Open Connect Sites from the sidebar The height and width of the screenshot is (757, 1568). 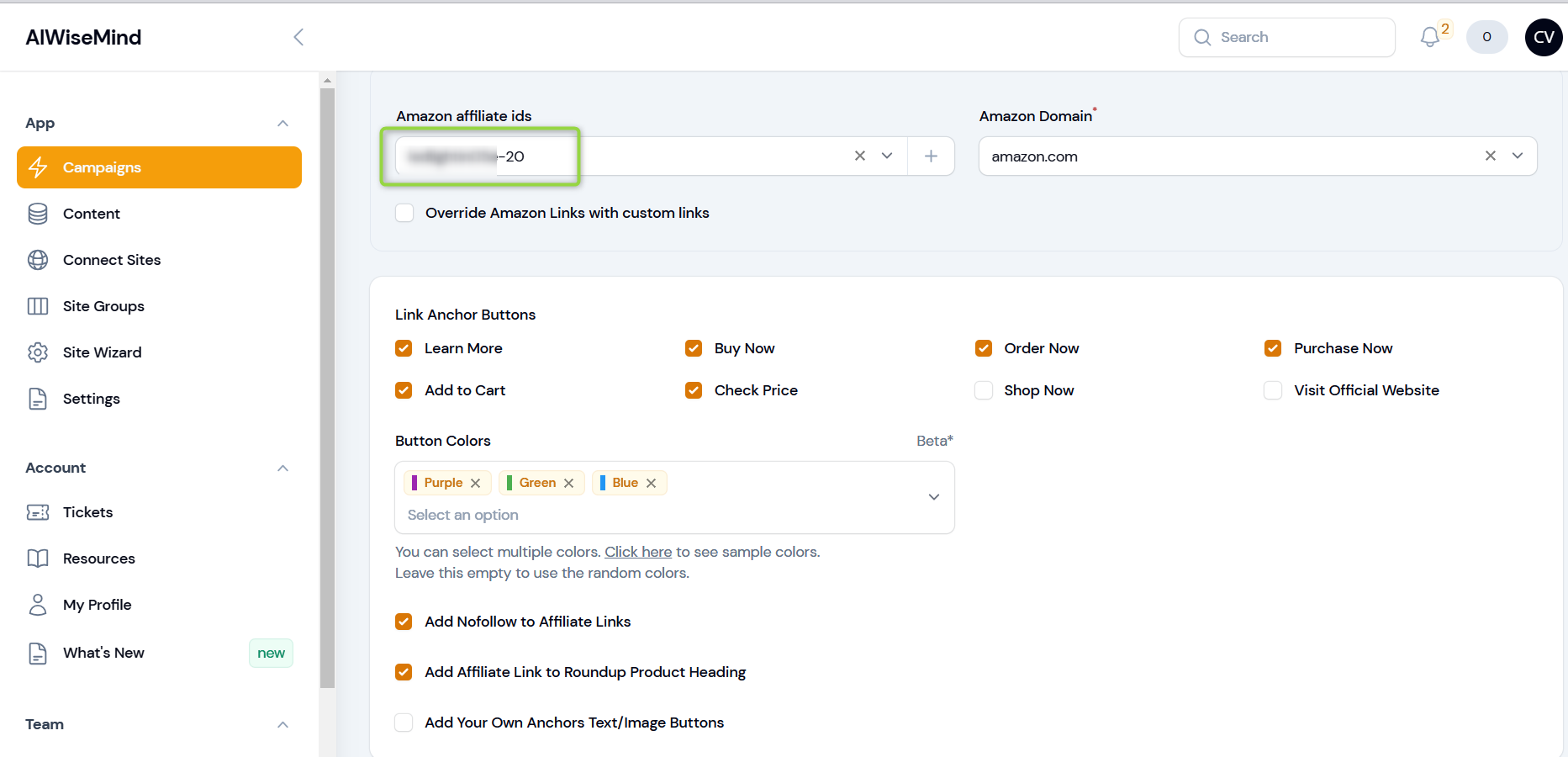point(111,260)
